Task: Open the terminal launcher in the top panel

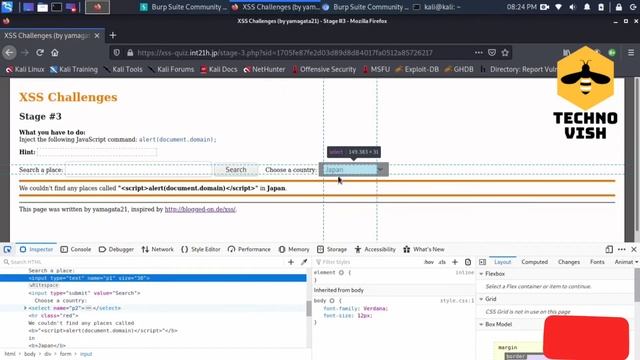Action: click(56, 7)
